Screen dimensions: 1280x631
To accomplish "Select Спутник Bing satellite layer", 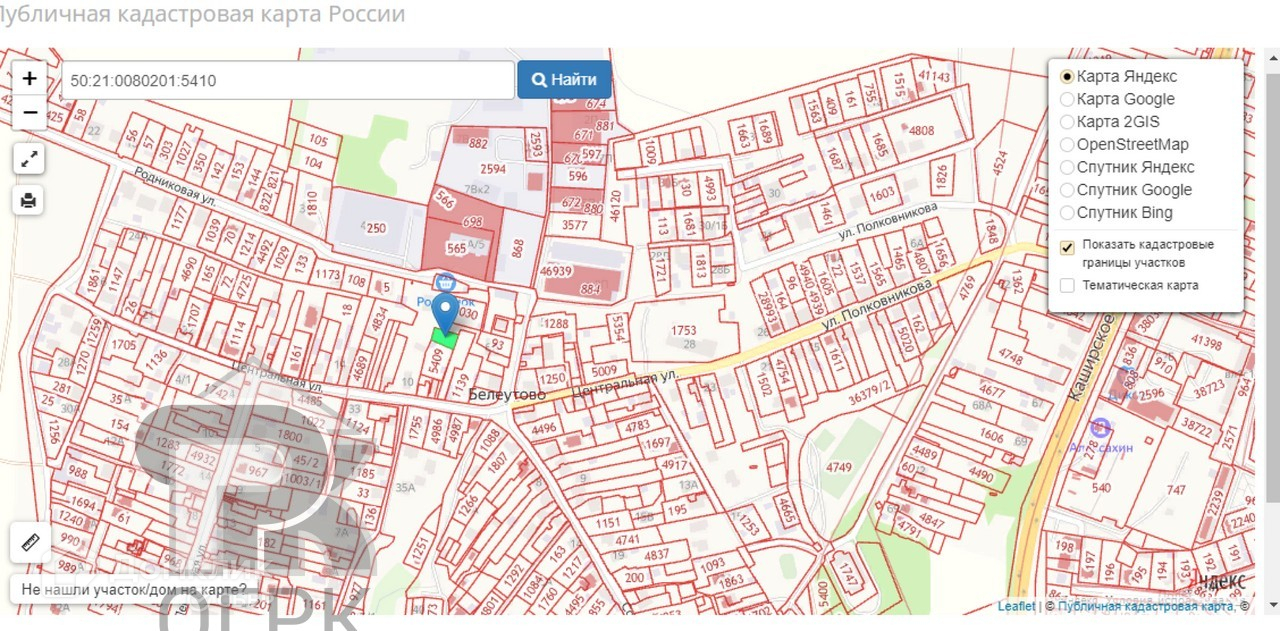I will (x=1067, y=213).
